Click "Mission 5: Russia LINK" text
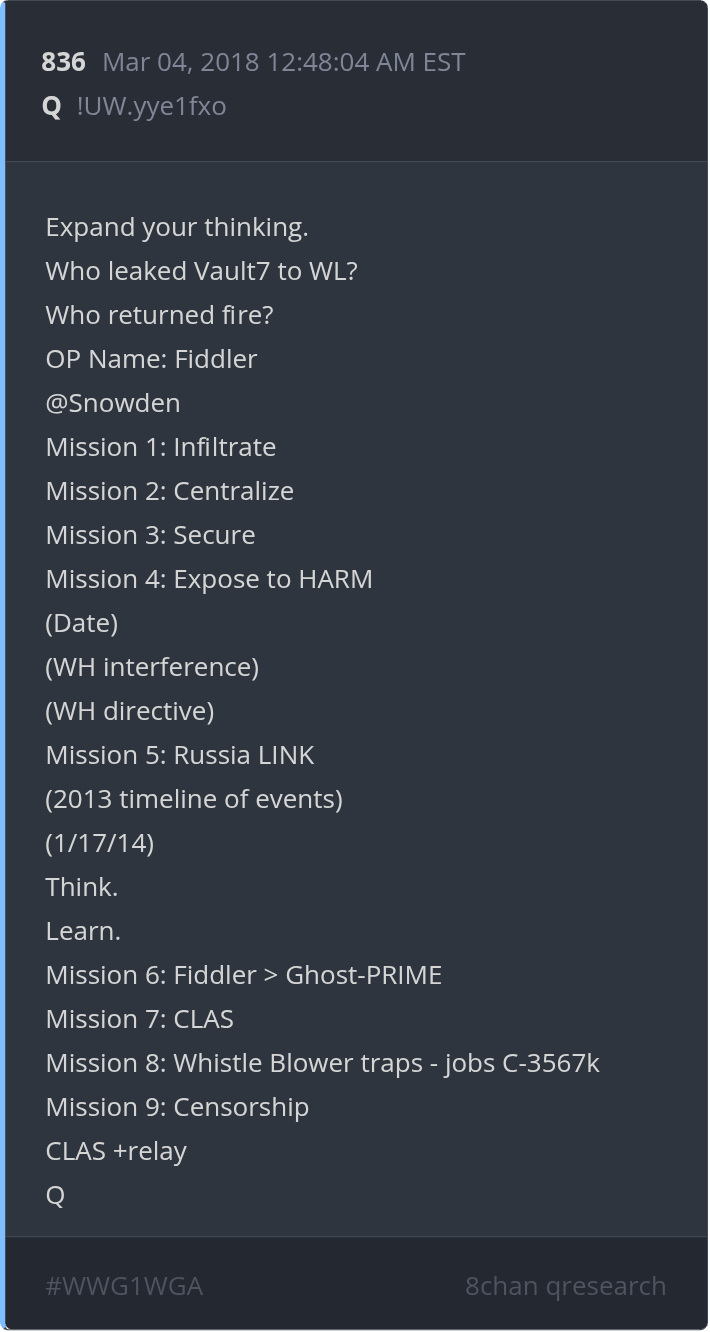The image size is (710, 1332). pos(180,755)
